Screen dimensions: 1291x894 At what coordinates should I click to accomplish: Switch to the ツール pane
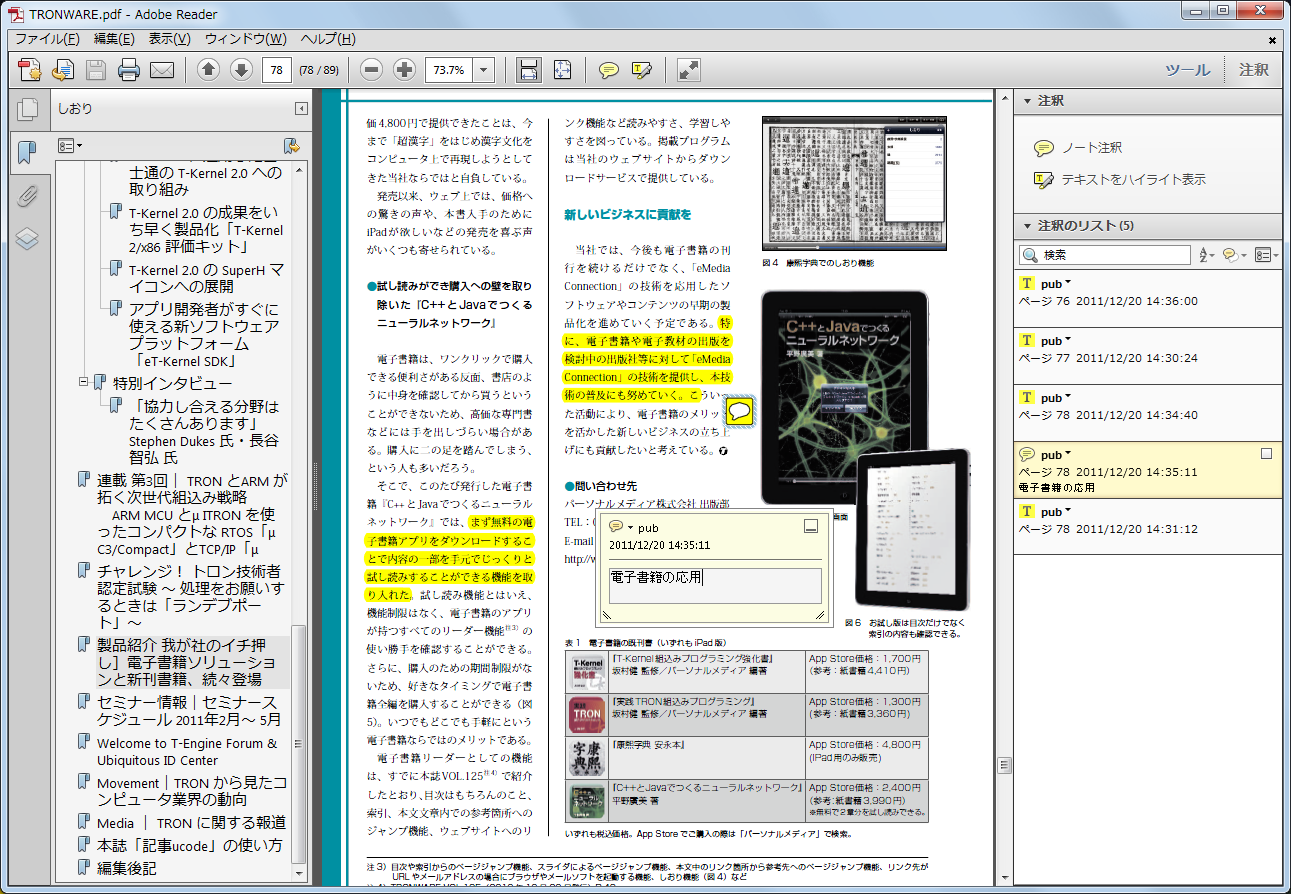pos(1187,70)
